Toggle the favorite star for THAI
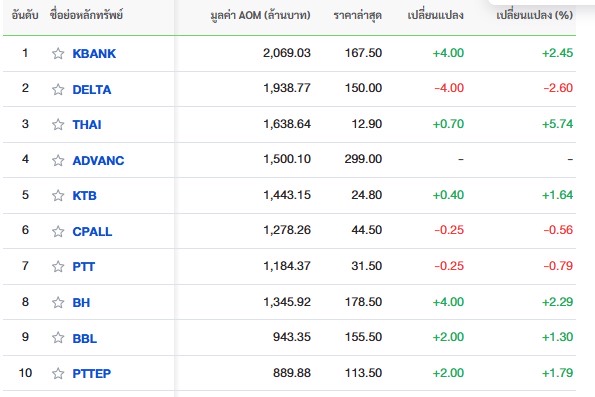 pos(58,124)
